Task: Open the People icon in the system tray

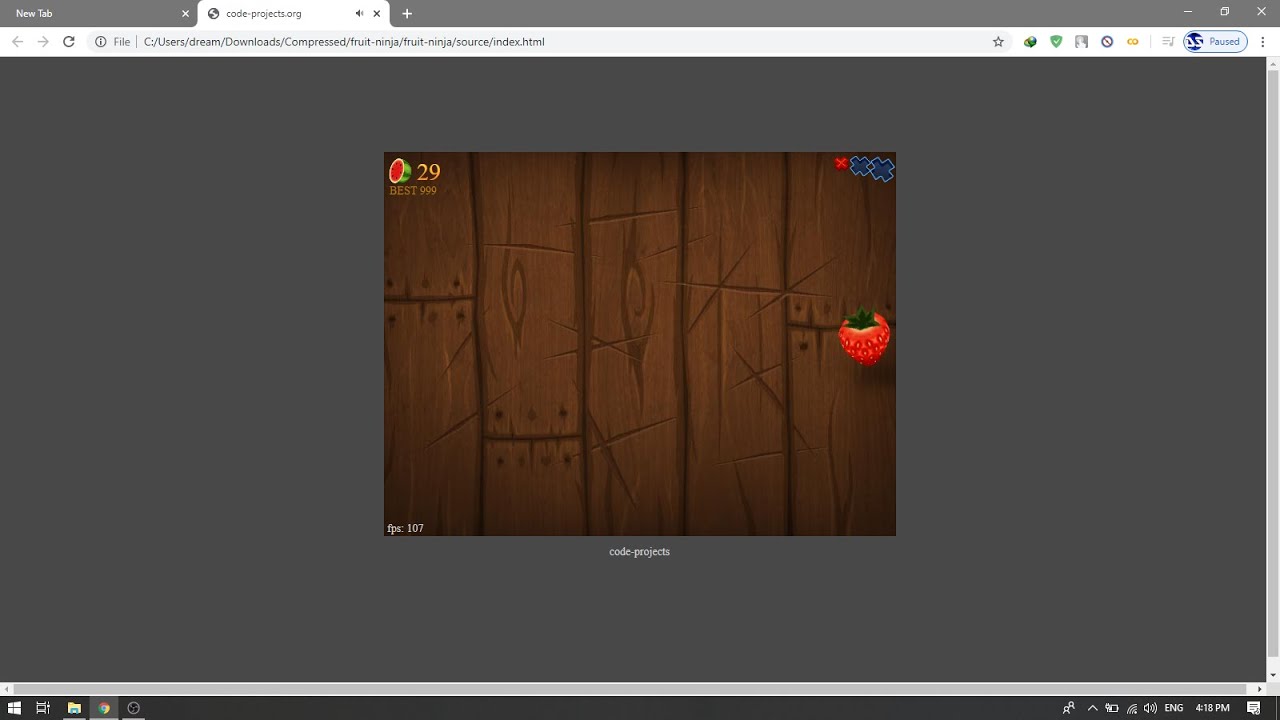Action: coord(1069,708)
